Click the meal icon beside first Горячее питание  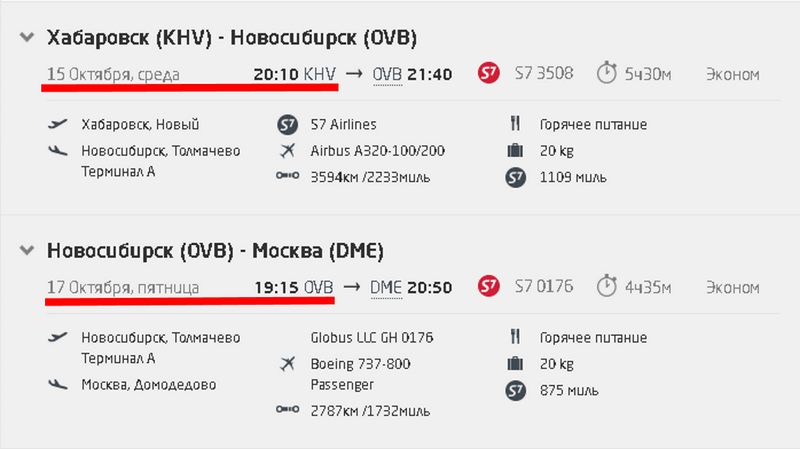point(515,125)
